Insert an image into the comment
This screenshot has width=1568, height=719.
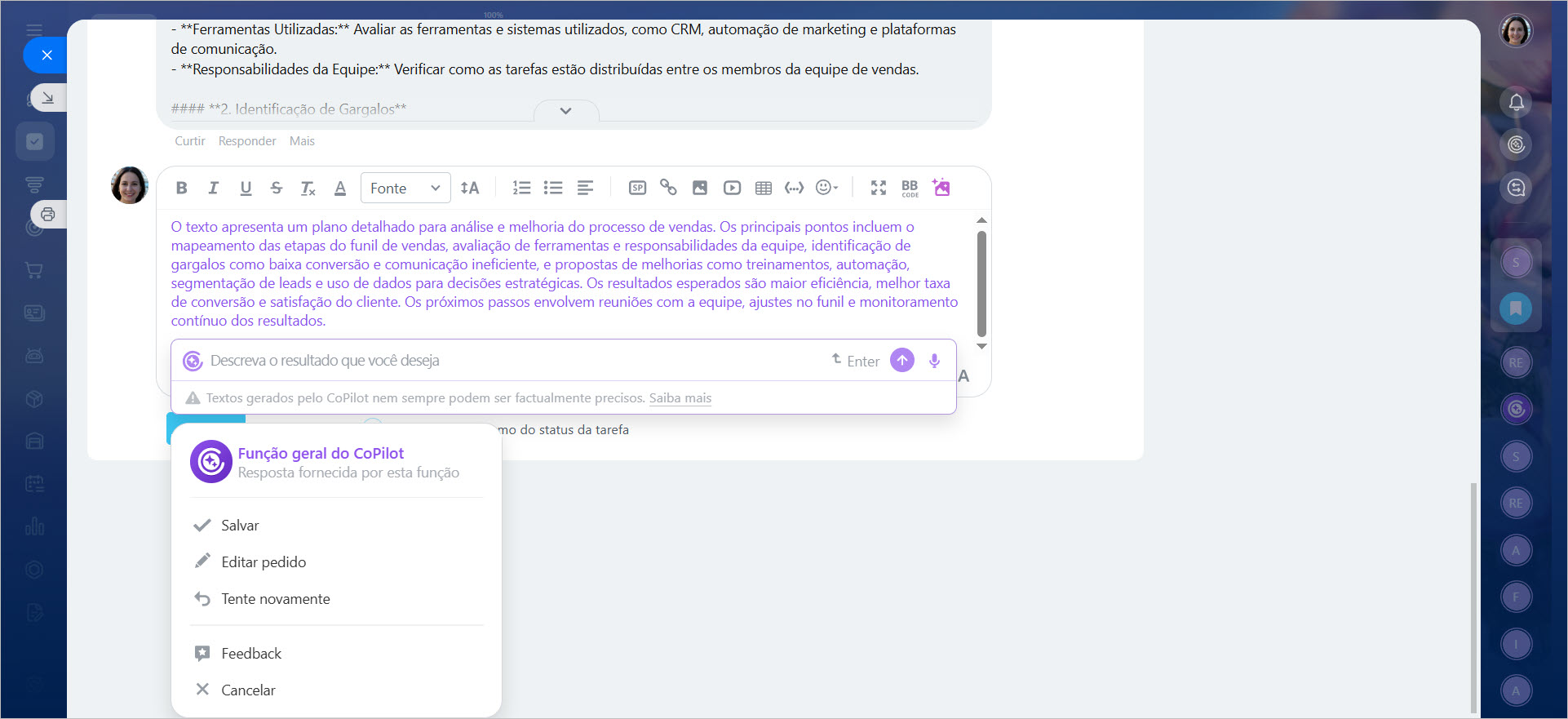tap(700, 188)
